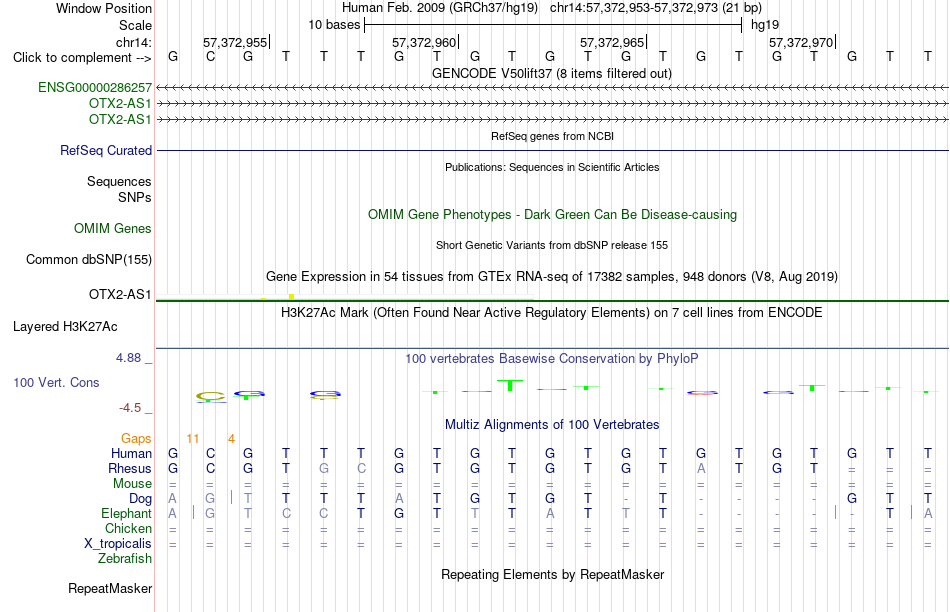Image resolution: width=950 pixels, height=612 pixels.
Task: Select the Elephant alignment row label
Action: coord(127,514)
